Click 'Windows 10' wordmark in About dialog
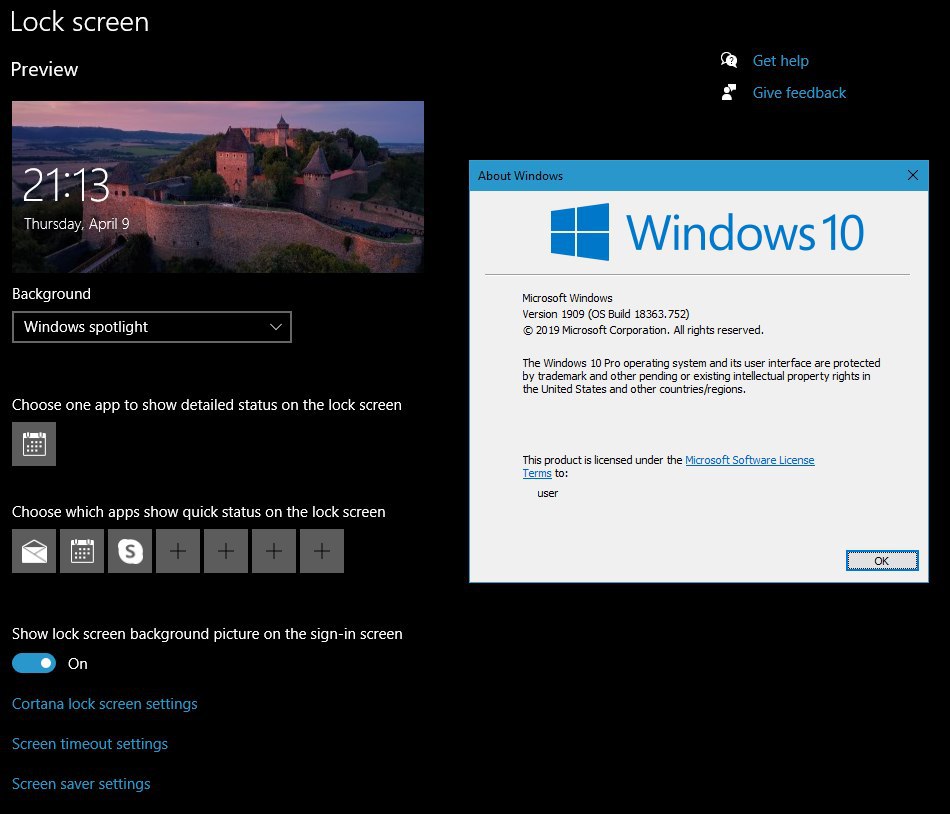The image size is (950, 814). click(x=745, y=232)
